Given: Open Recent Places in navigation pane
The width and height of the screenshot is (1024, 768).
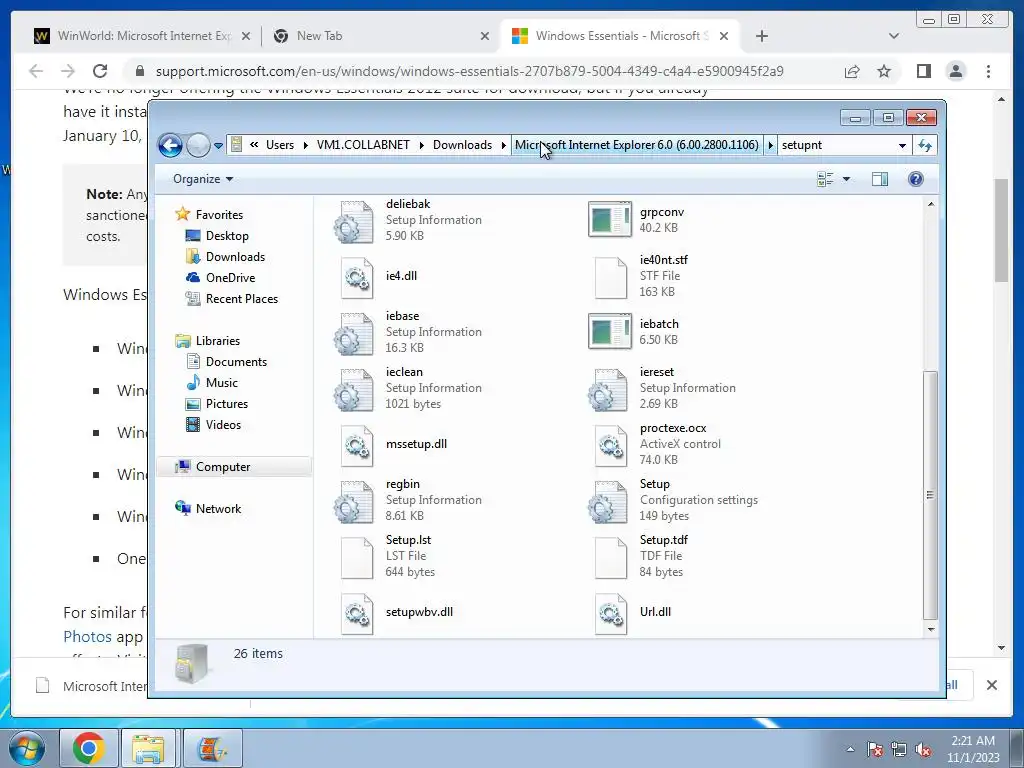Looking at the screenshot, I should tap(242, 298).
